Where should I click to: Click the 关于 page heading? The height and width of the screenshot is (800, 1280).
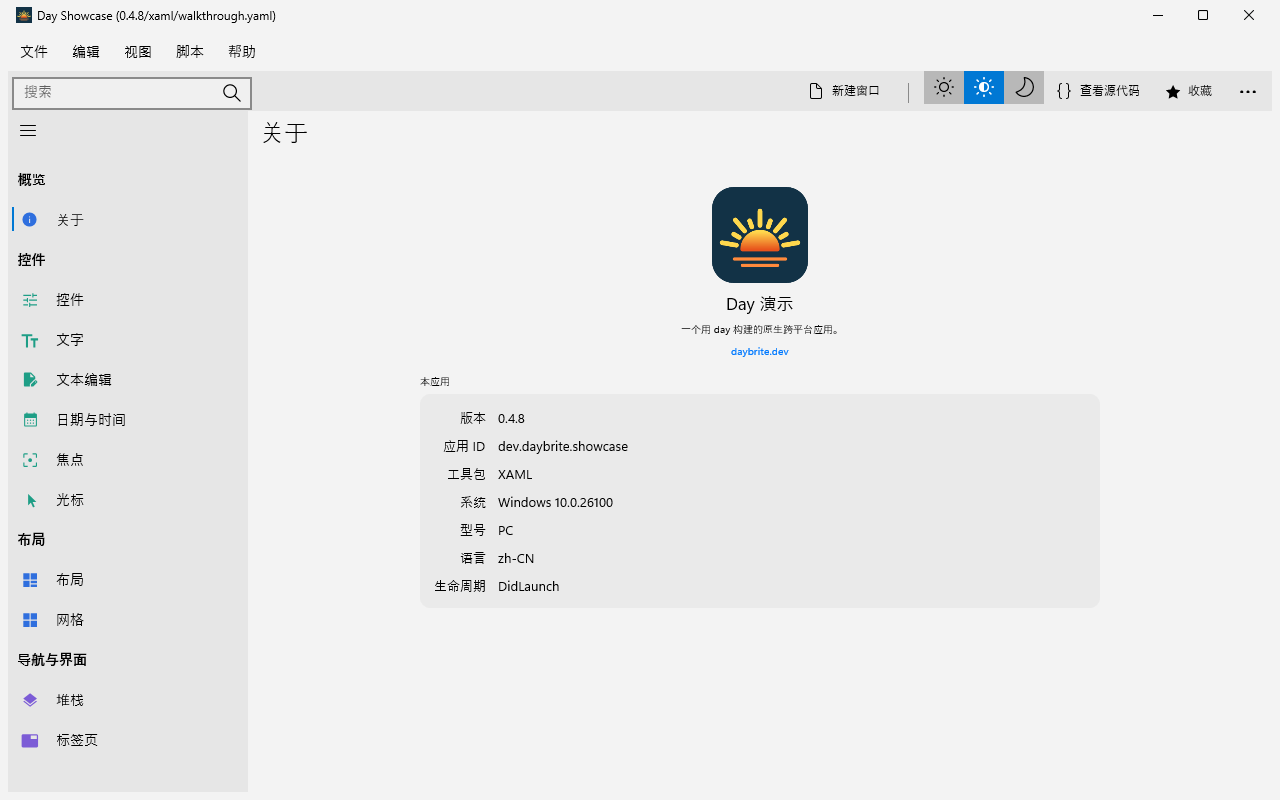(285, 133)
